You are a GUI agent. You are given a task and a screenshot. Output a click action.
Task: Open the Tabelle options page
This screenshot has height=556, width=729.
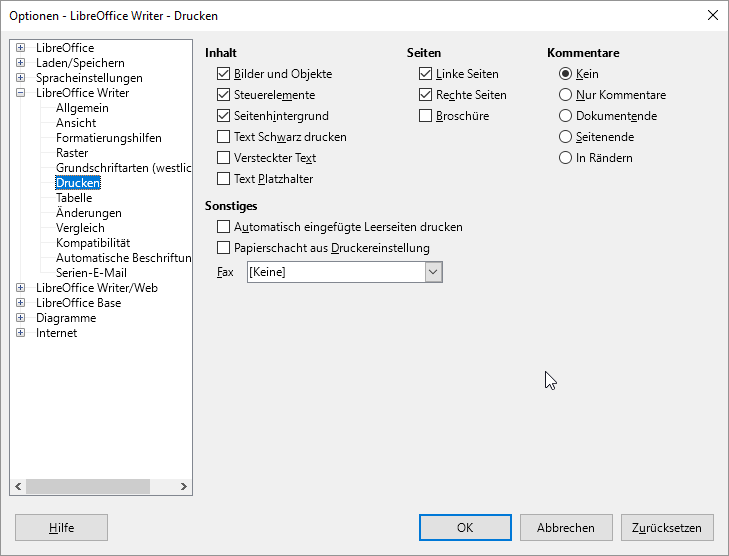pyautogui.click(x=74, y=198)
